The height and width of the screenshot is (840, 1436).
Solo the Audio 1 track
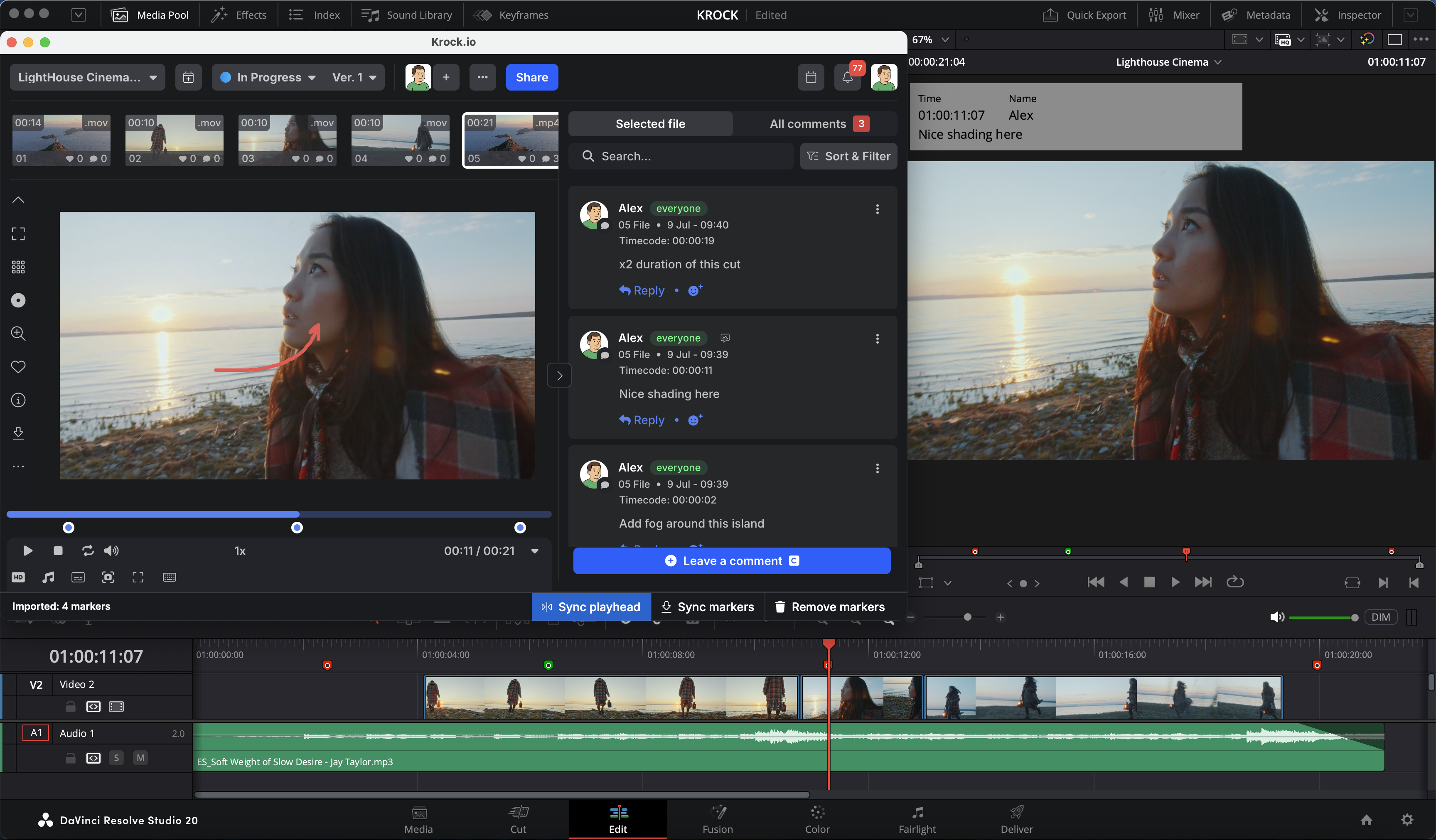point(116,758)
